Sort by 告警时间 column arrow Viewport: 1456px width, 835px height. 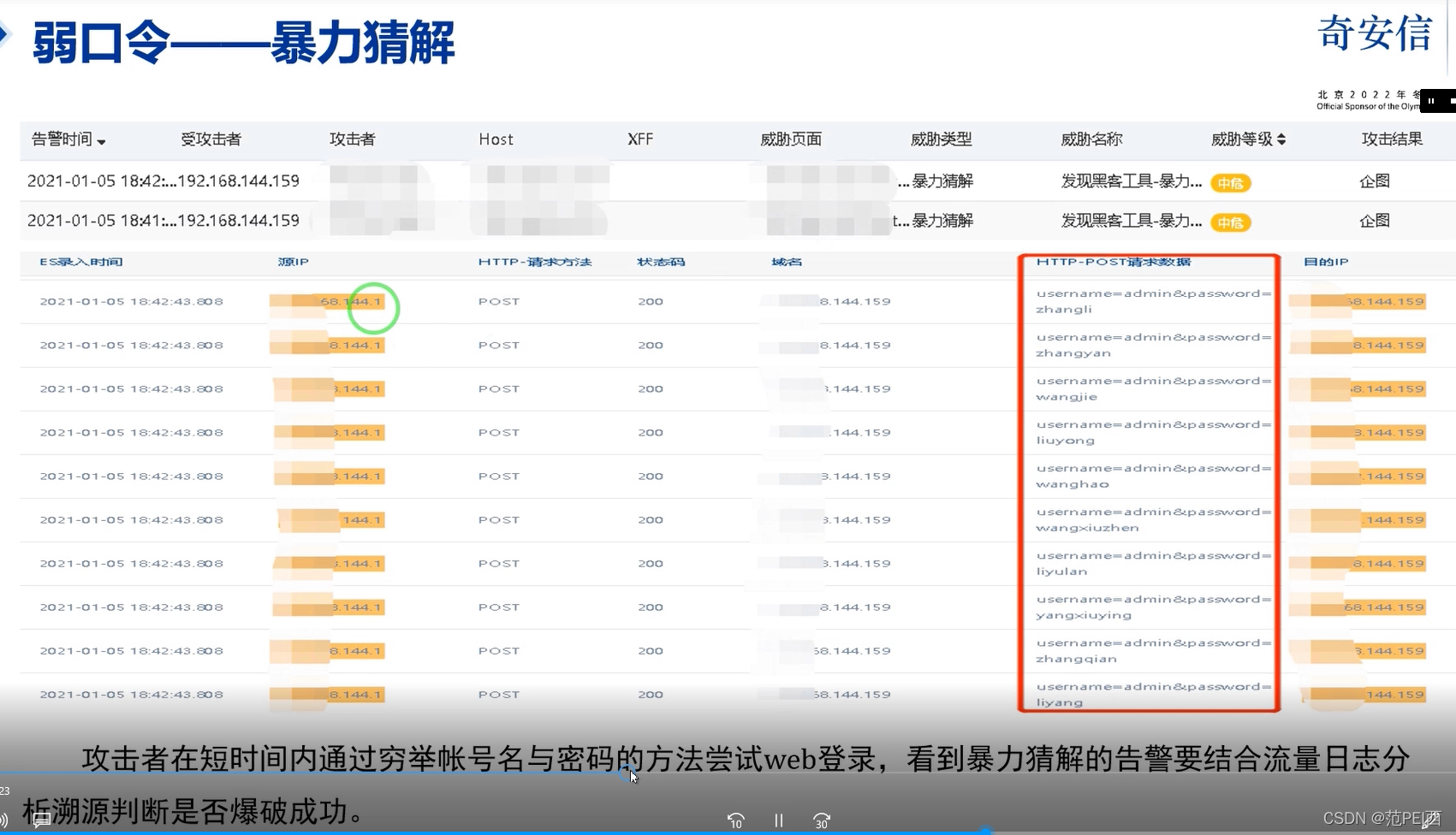click(x=102, y=141)
